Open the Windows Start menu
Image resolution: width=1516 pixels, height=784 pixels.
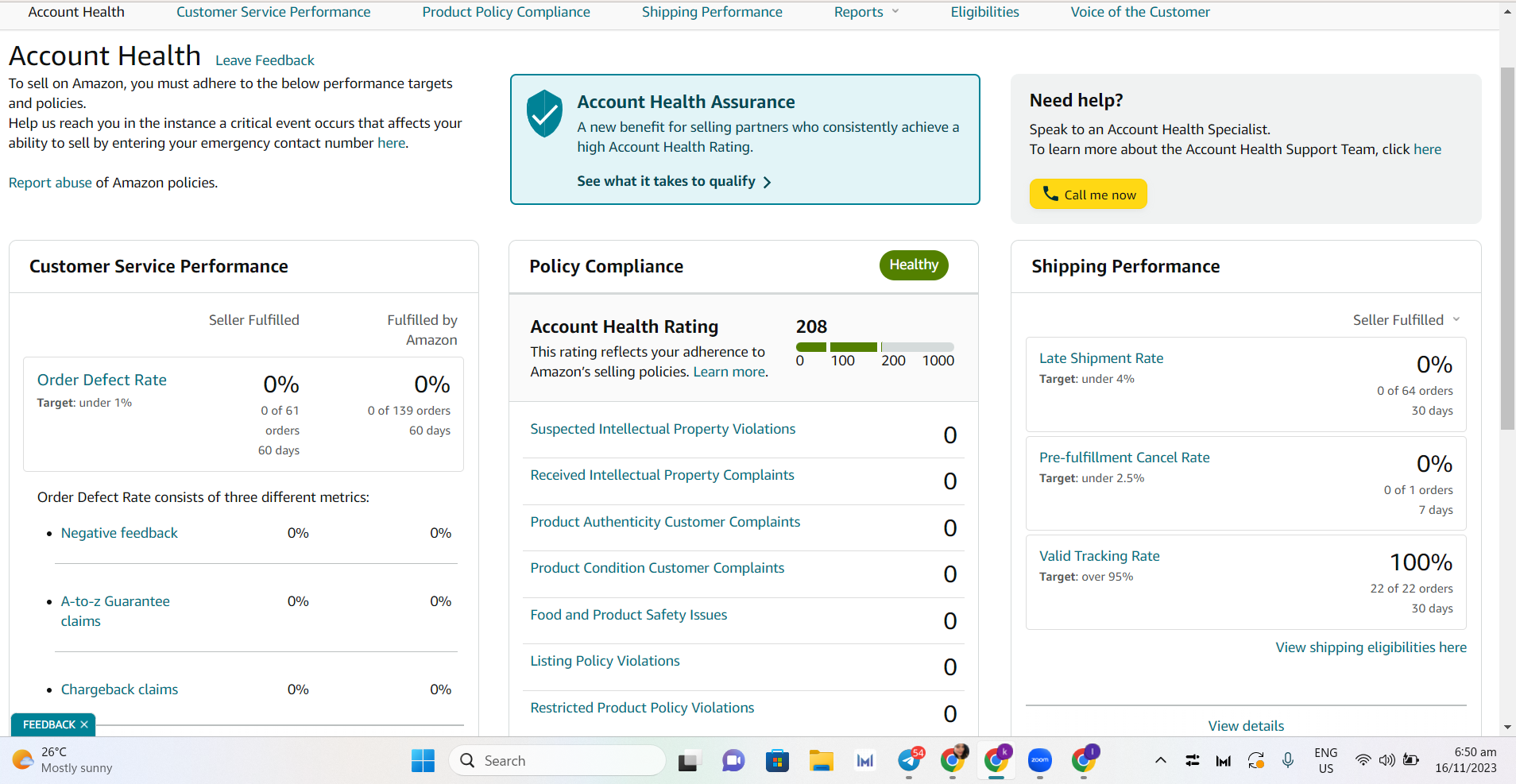423,760
